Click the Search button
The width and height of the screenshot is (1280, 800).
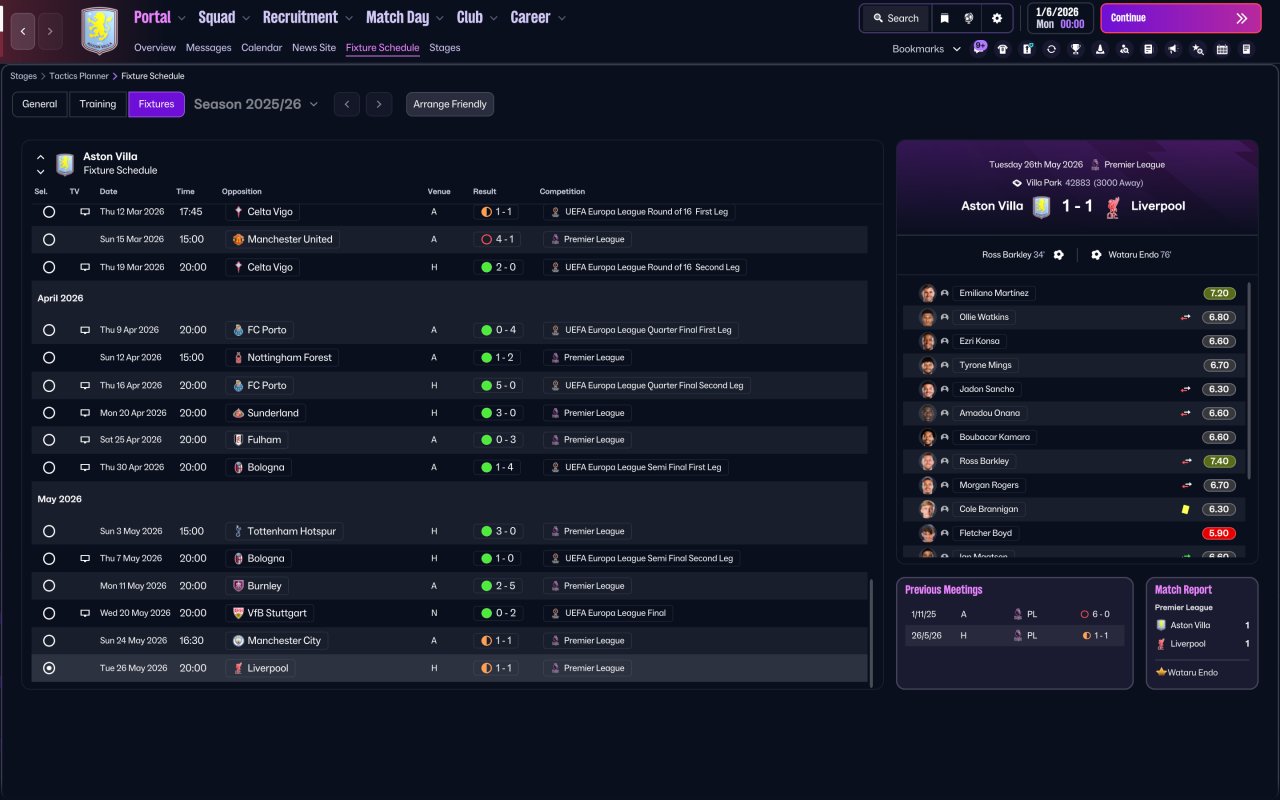click(896, 18)
